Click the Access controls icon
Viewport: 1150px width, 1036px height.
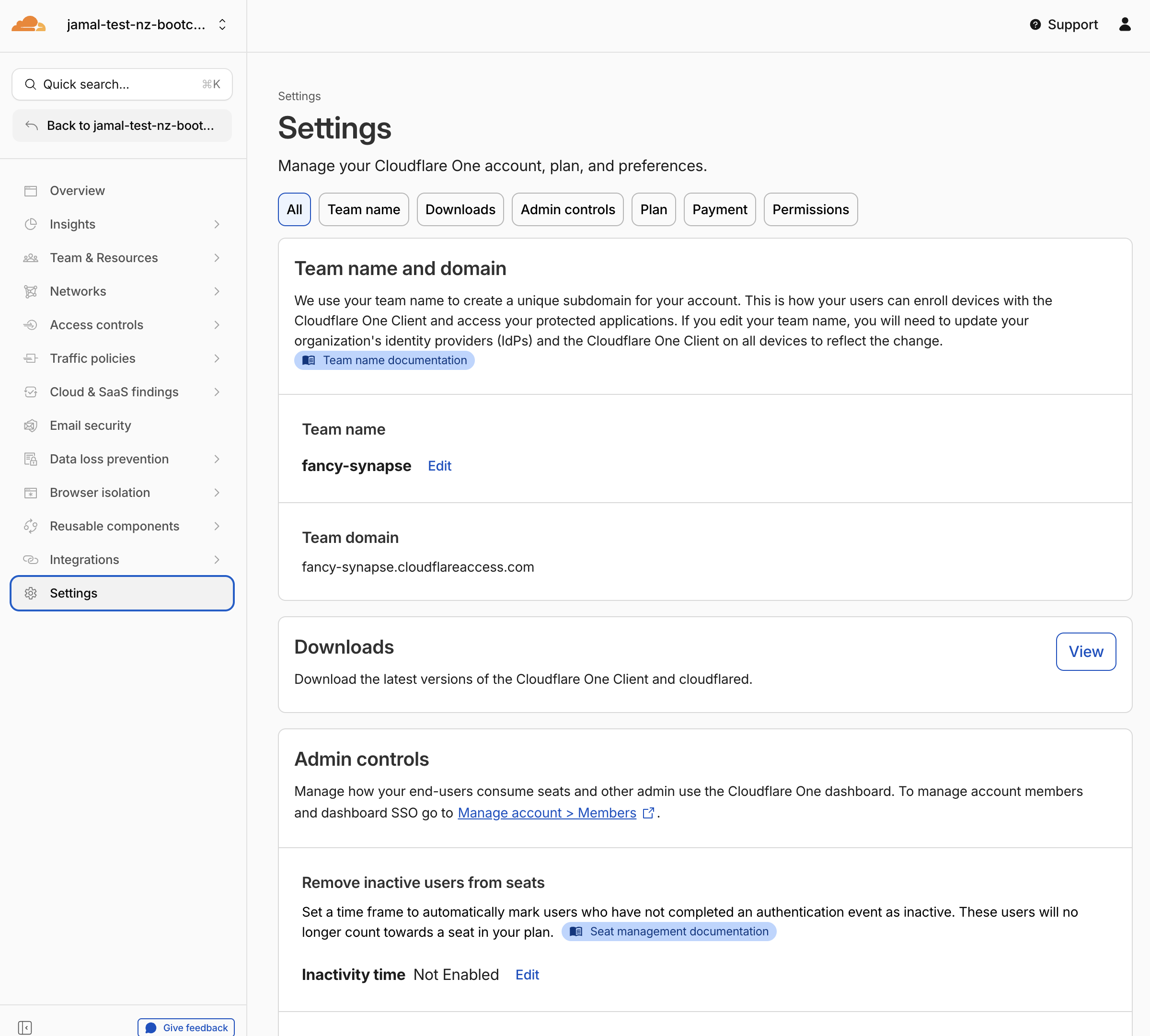pyautogui.click(x=31, y=325)
